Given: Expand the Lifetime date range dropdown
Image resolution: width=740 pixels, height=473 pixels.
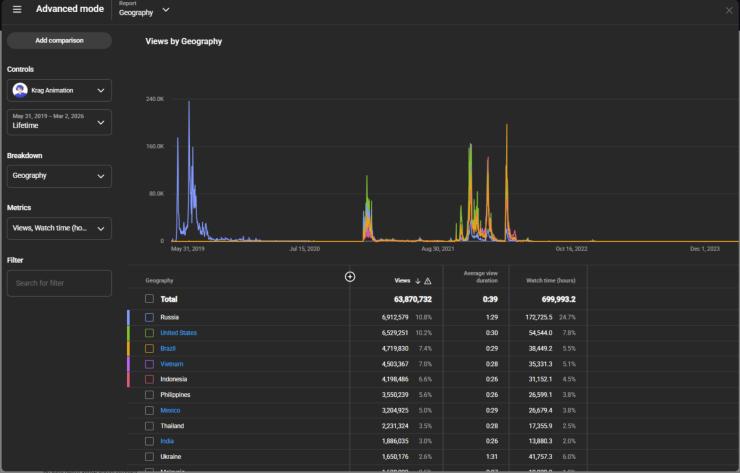Looking at the screenshot, I should (59, 122).
